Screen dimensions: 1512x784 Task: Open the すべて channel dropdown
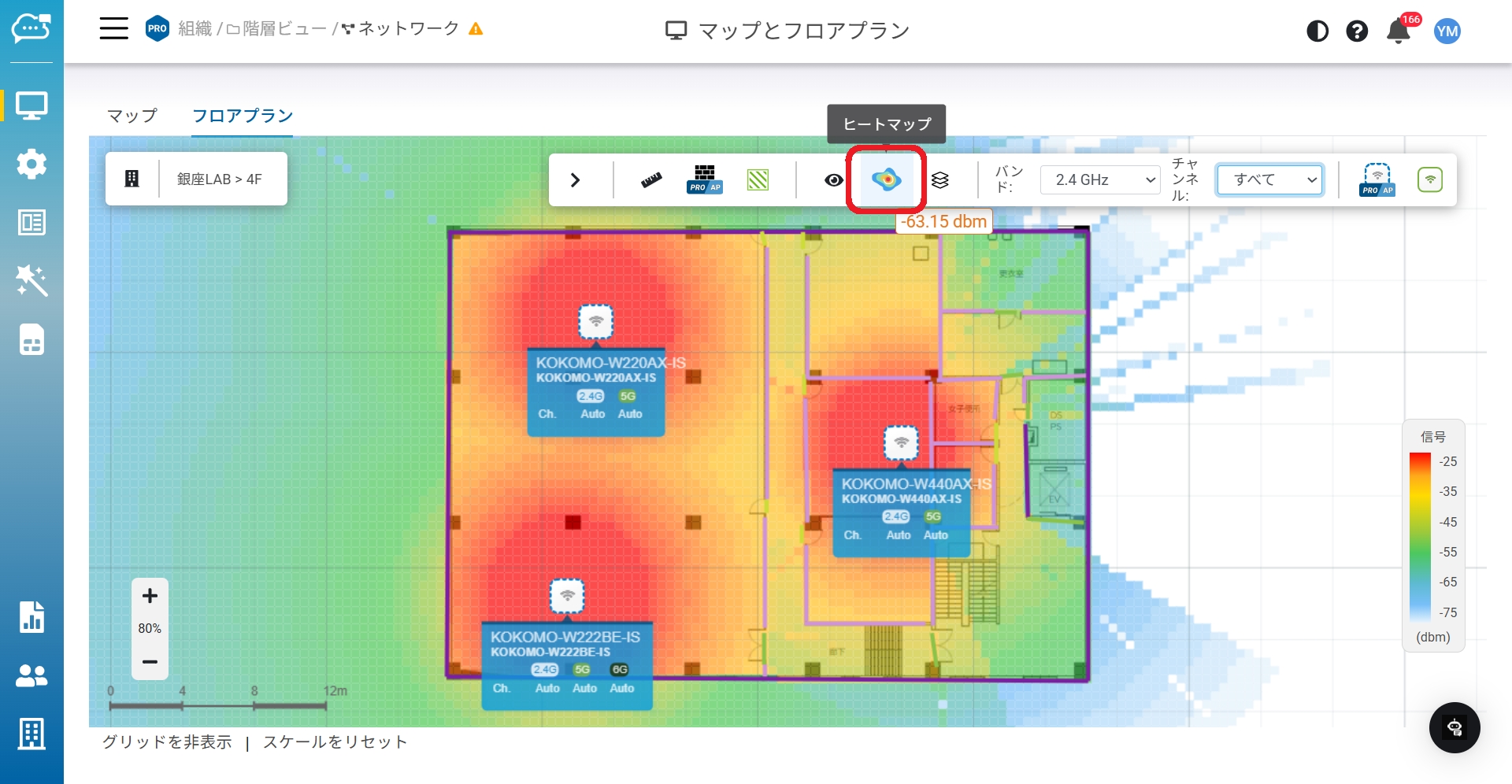click(1269, 179)
